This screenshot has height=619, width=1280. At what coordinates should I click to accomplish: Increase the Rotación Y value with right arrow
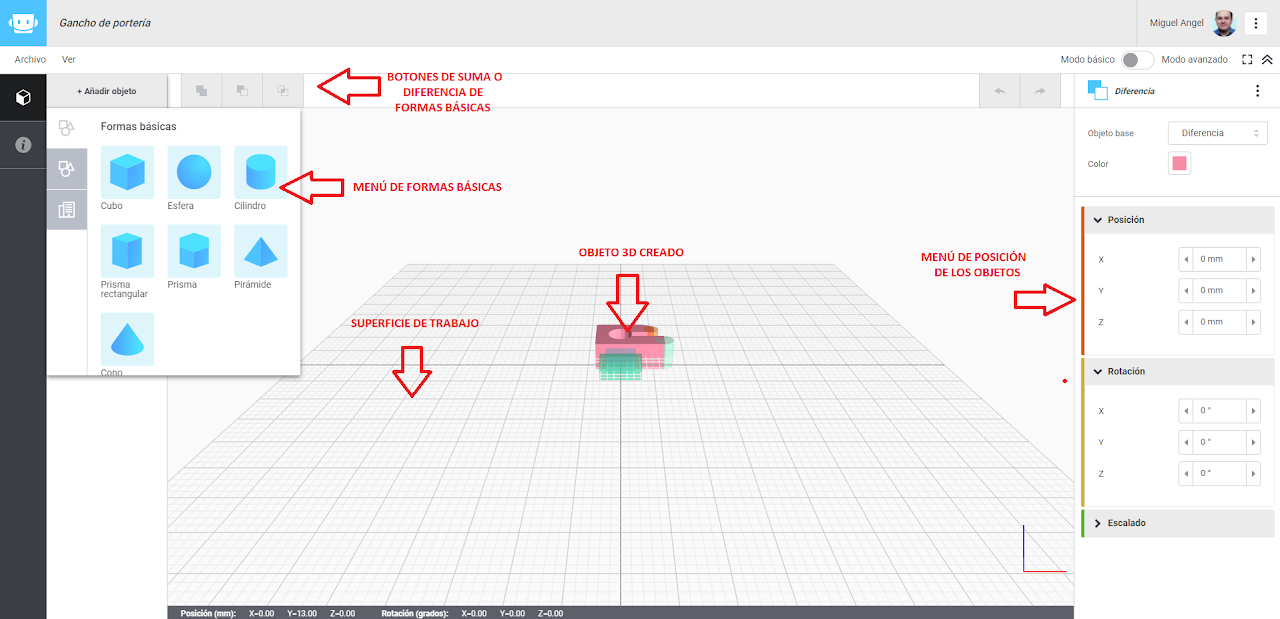(1254, 442)
